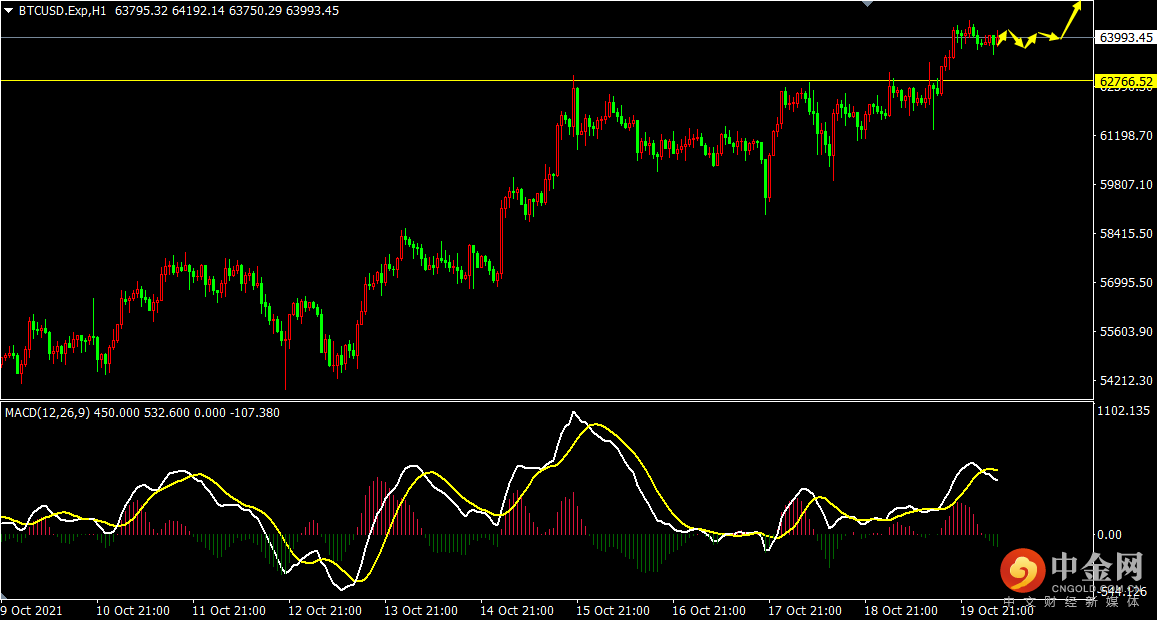The image size is (1157, 620).
Task: Click the 9 Oct 2021 time label
Action: click(32, 611)
